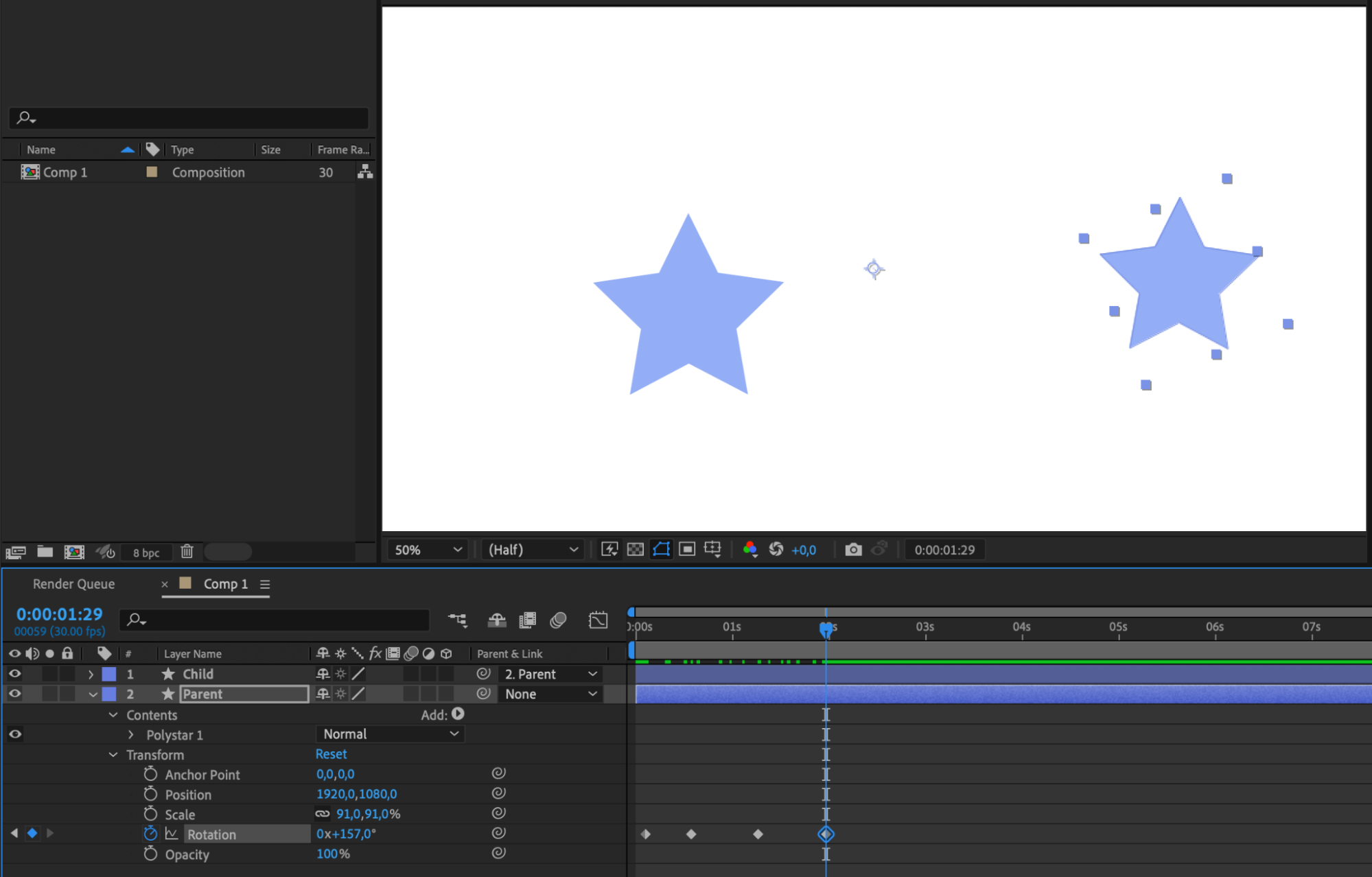Toggle the Rotation stopwatch

150,834
